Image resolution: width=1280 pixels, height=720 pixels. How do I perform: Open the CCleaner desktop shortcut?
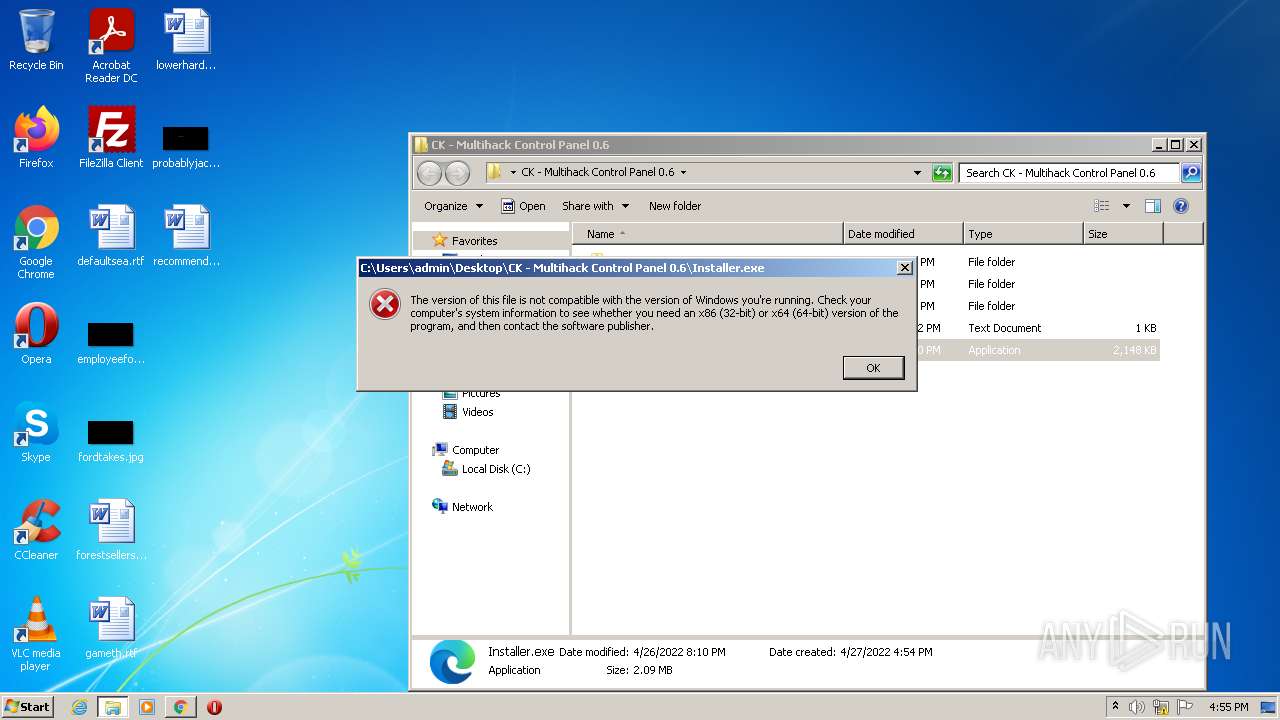click(x=36, y=530)
